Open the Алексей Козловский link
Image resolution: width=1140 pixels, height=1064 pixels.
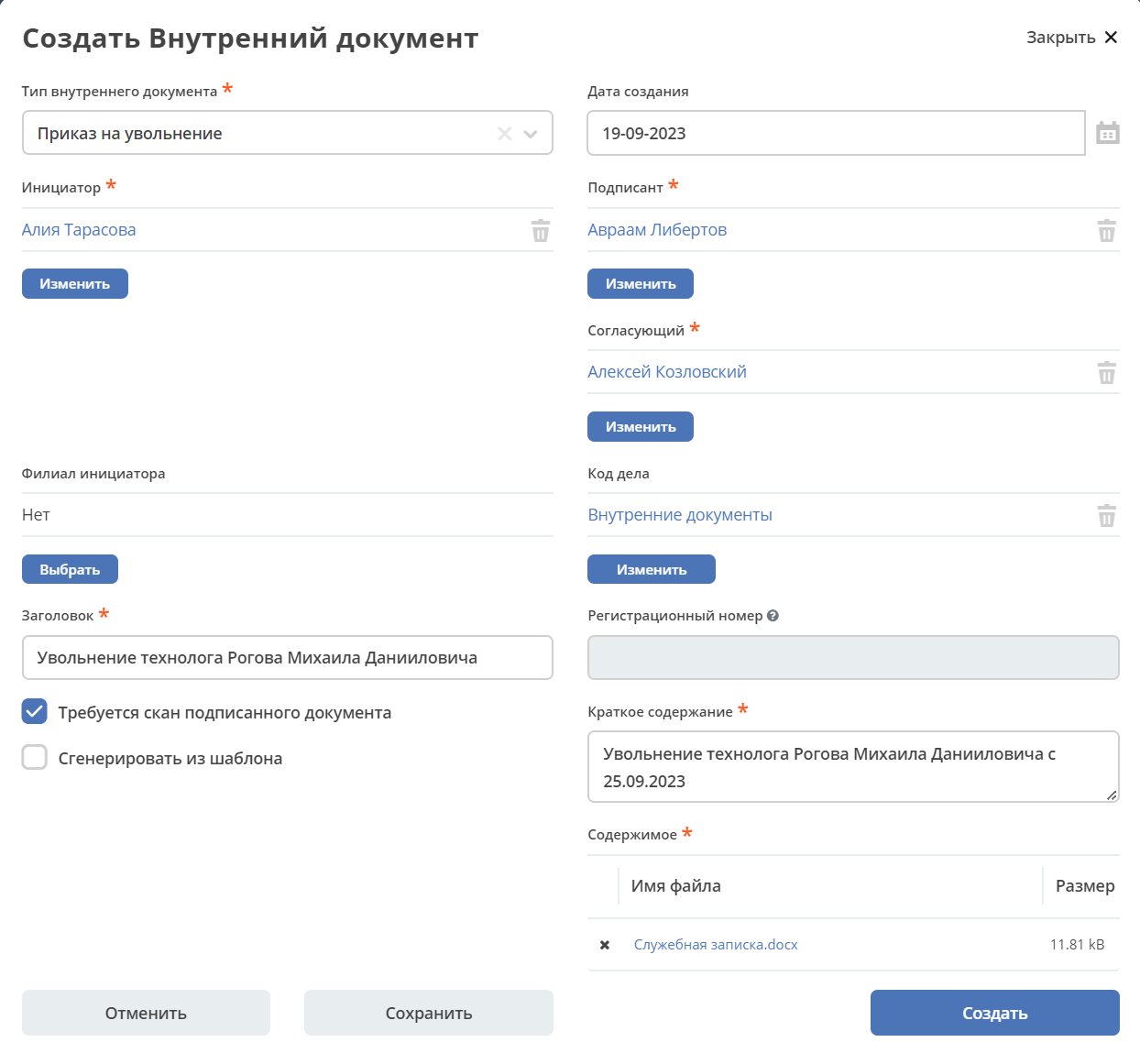[667, 372]
